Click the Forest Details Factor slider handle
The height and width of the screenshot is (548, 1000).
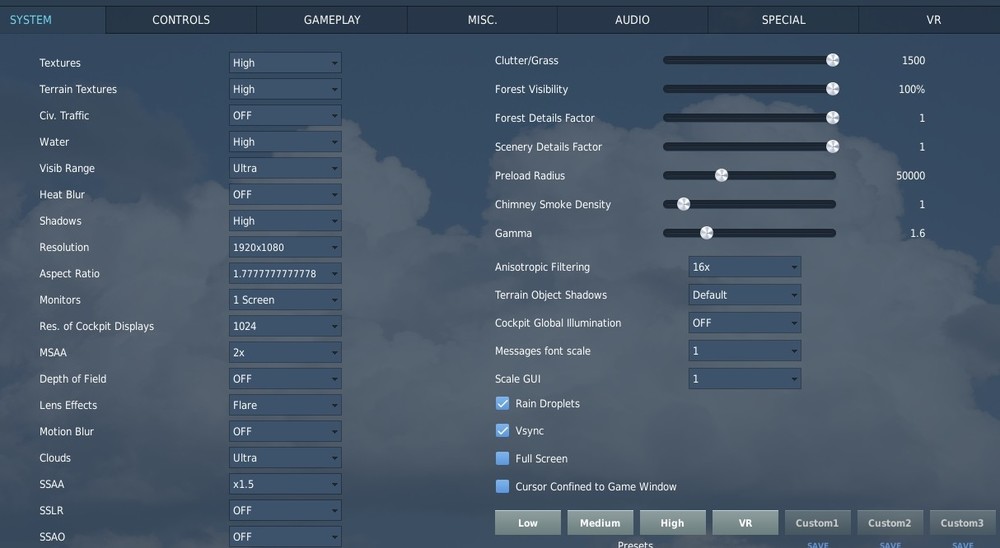pos(832,117)
